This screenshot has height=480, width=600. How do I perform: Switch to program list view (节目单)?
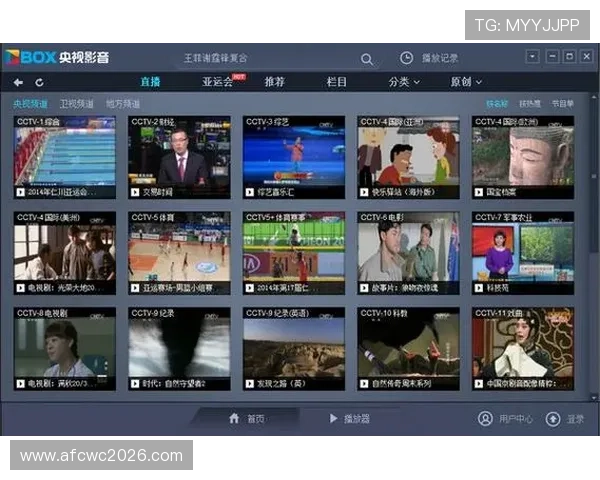click(x=562, y=104)
